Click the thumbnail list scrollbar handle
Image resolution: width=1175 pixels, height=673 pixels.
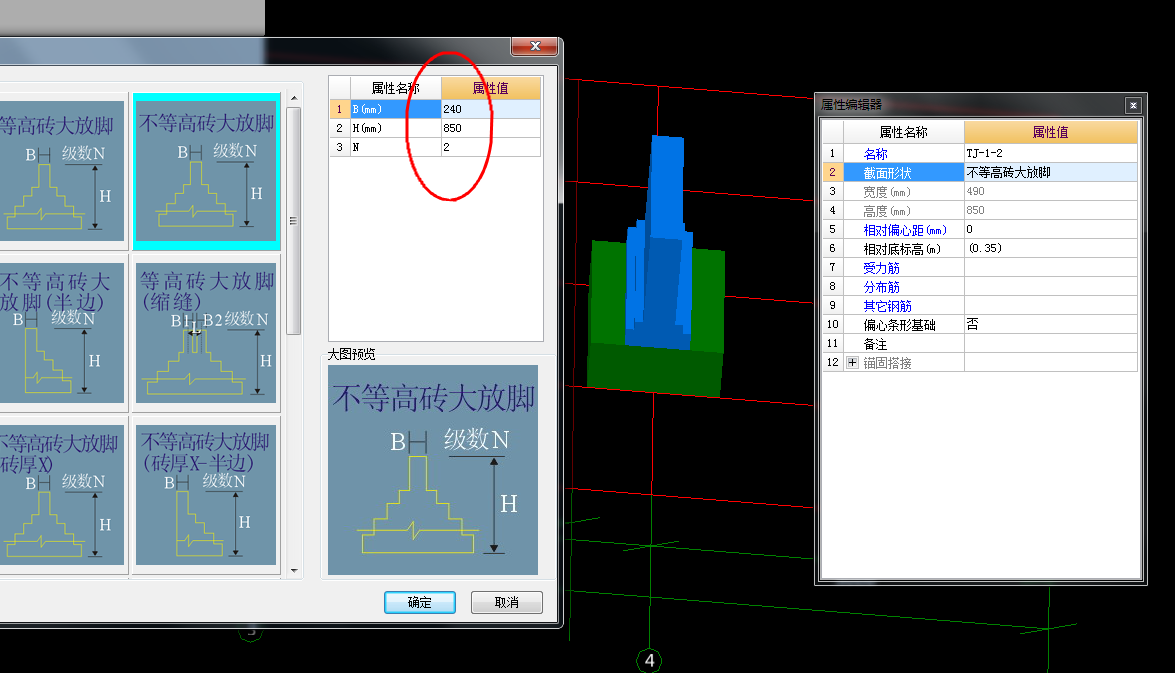294,221
